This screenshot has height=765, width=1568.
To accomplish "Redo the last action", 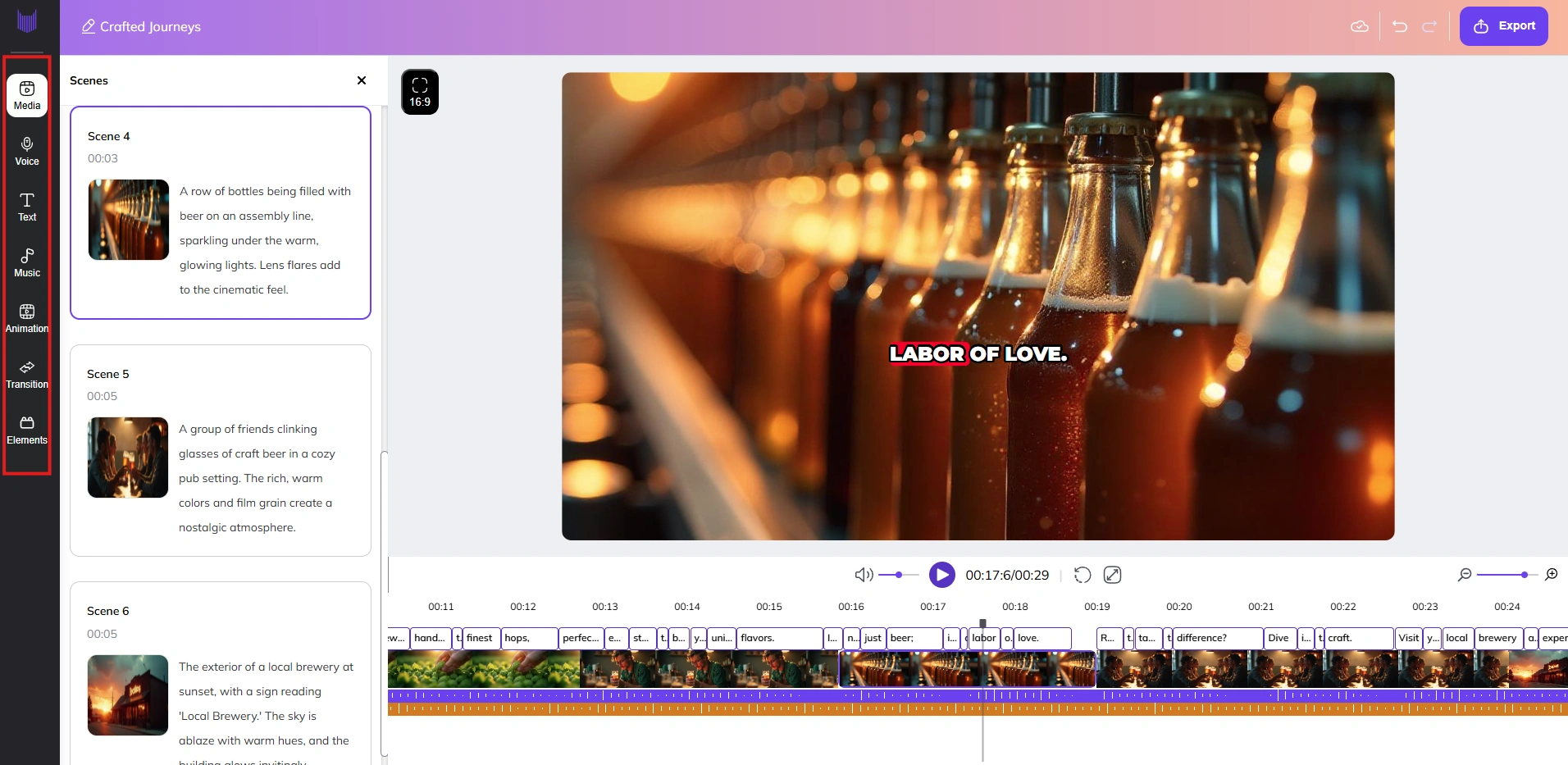I will (x=1429, y=26).
